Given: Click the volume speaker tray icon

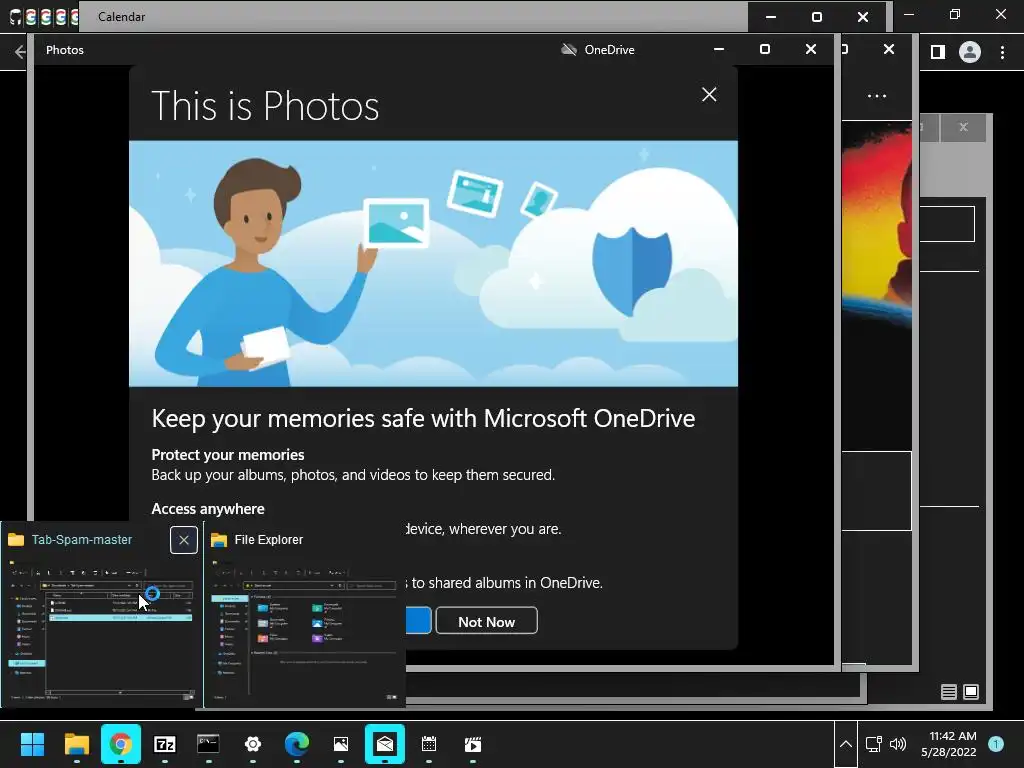Looking at the screenshot, I should point(899,744).
